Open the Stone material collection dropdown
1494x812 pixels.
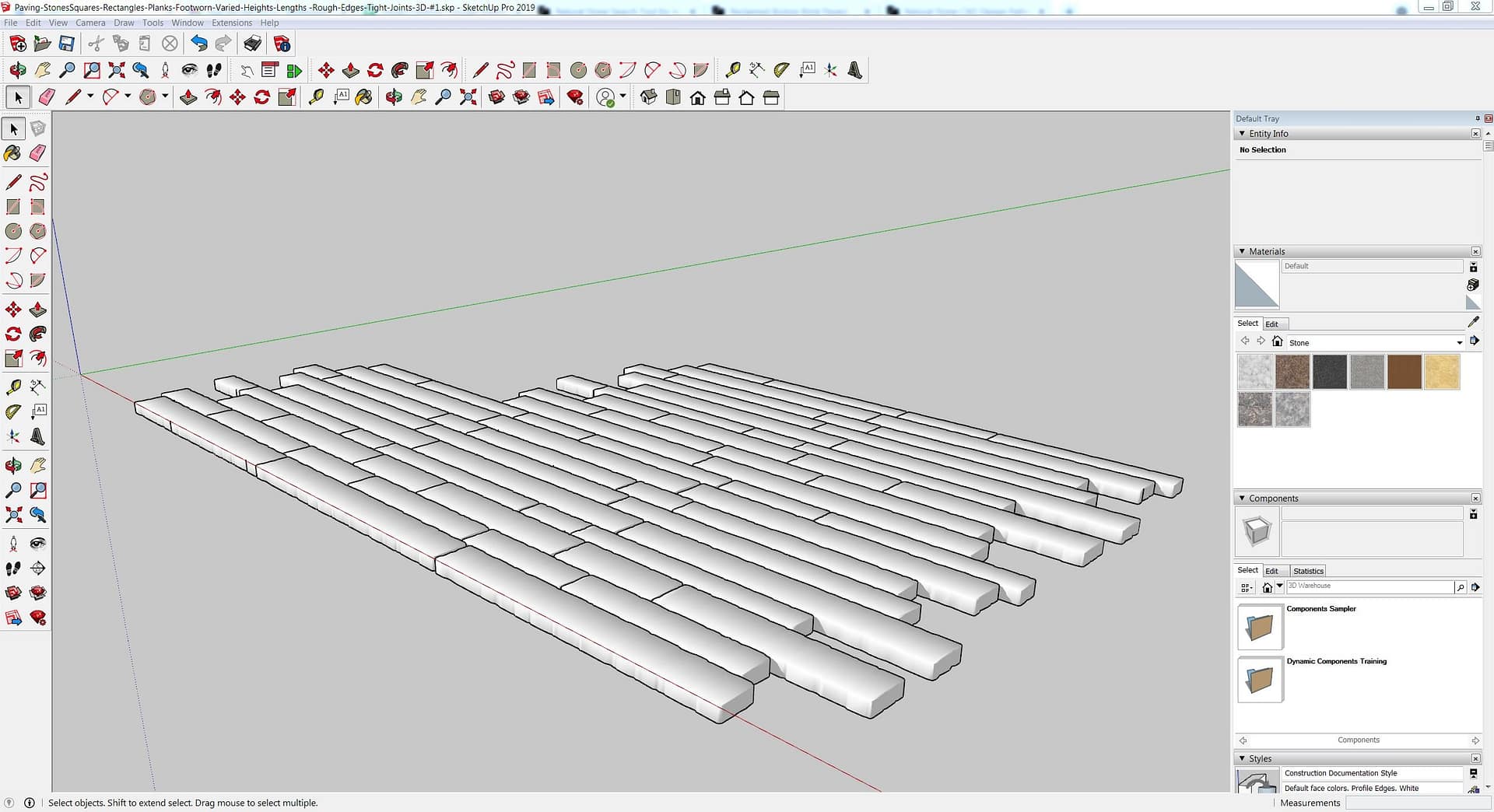[x=1459, y=343]
